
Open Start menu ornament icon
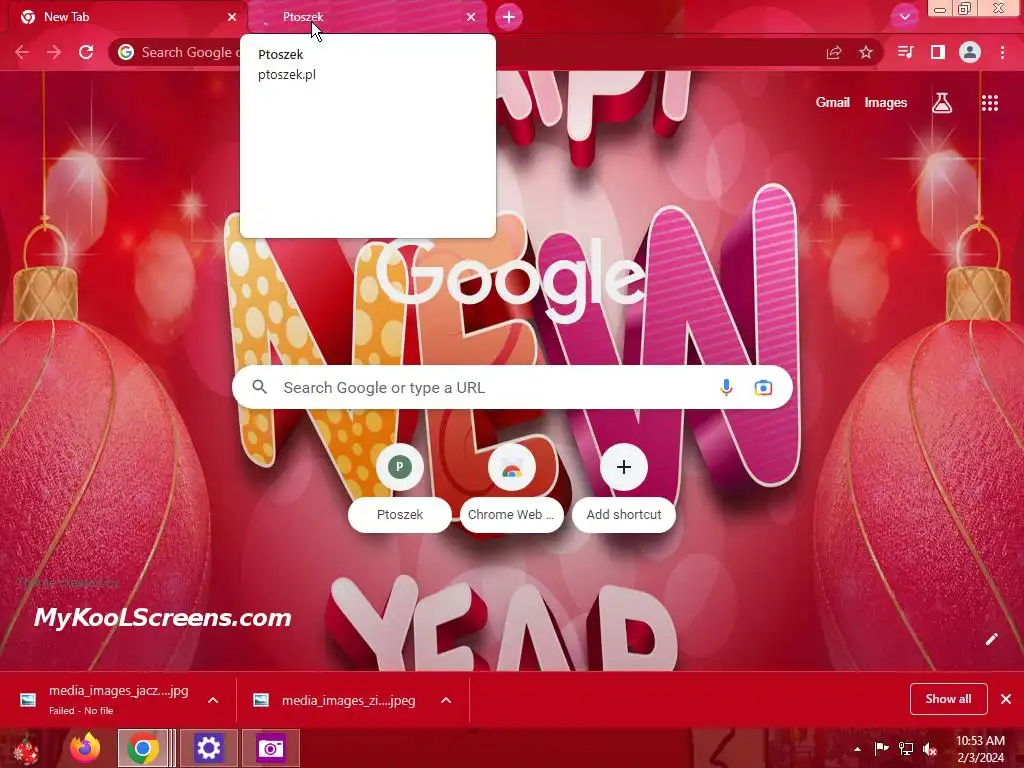click(26, 748)
